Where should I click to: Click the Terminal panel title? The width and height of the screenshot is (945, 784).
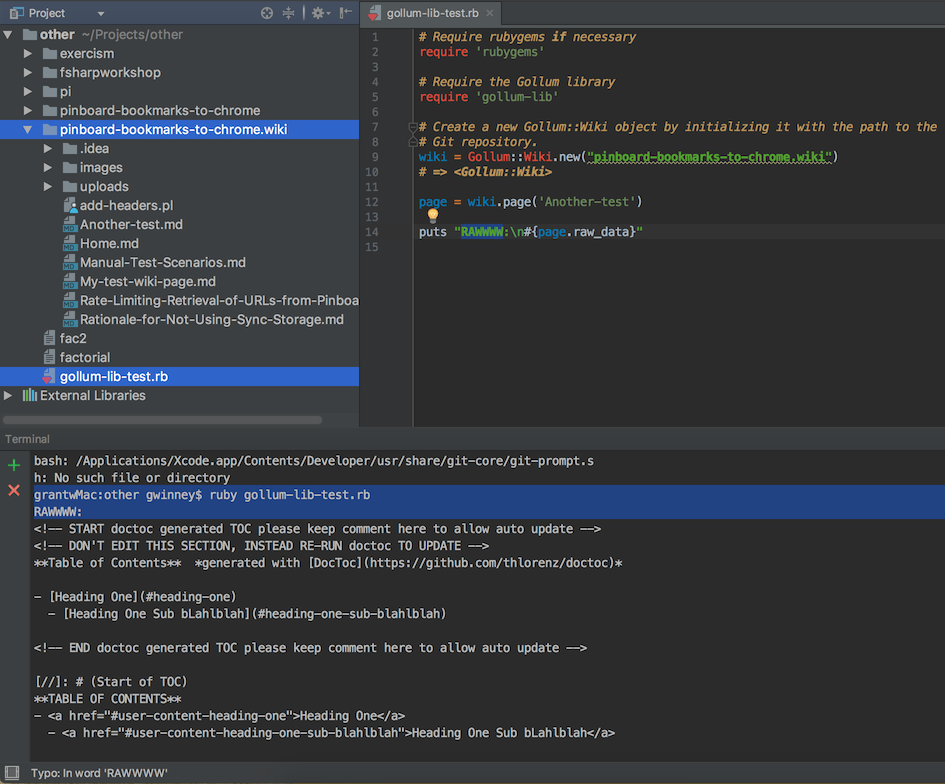28,439
